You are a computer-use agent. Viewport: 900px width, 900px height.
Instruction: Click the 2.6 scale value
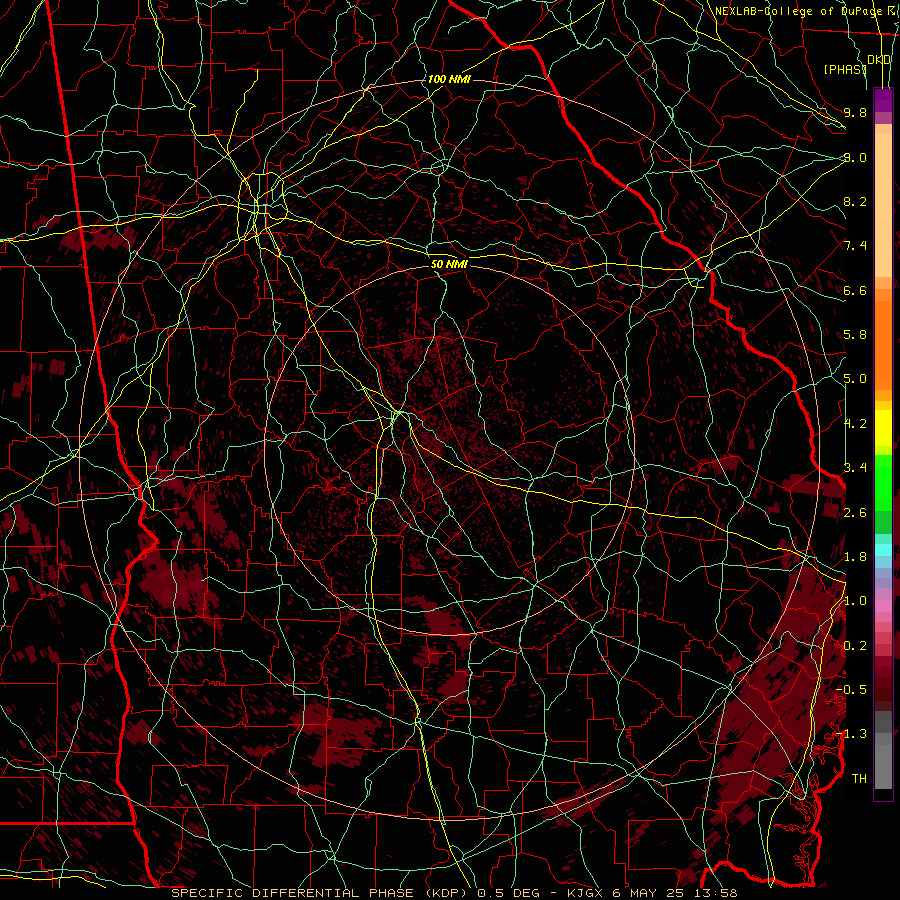tap(855, 513)
